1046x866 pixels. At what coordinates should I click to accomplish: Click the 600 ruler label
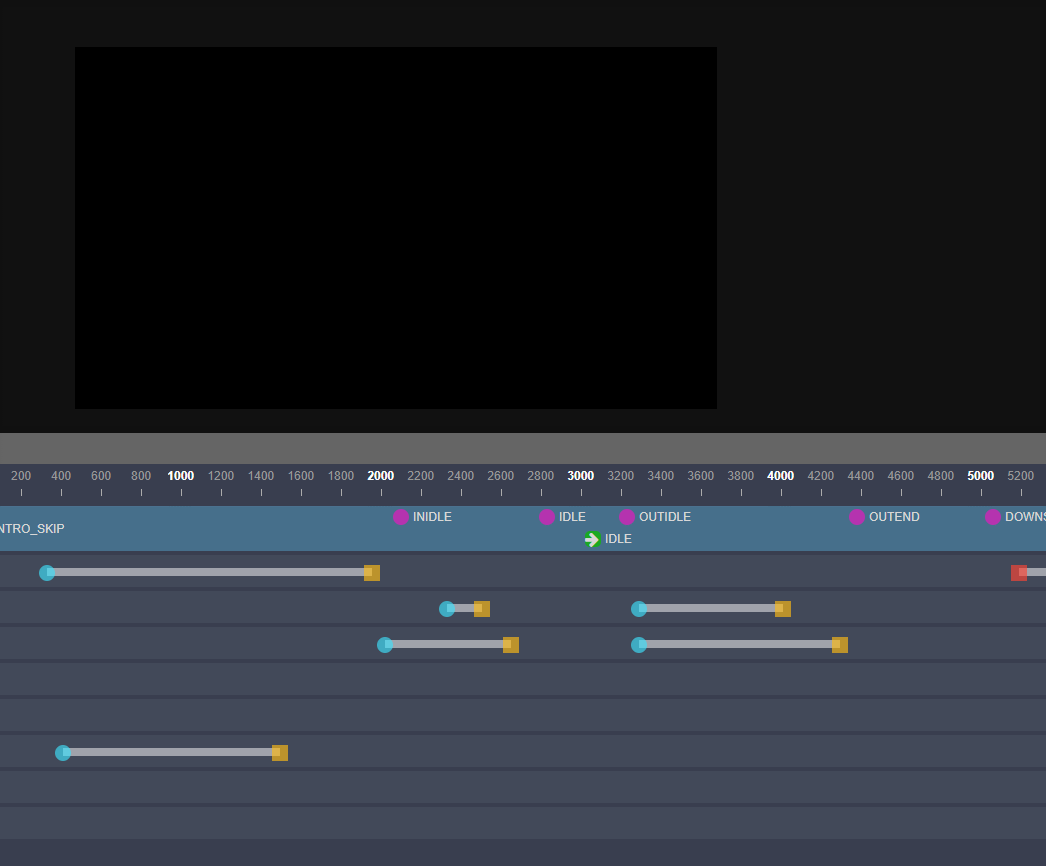(101, 476)
